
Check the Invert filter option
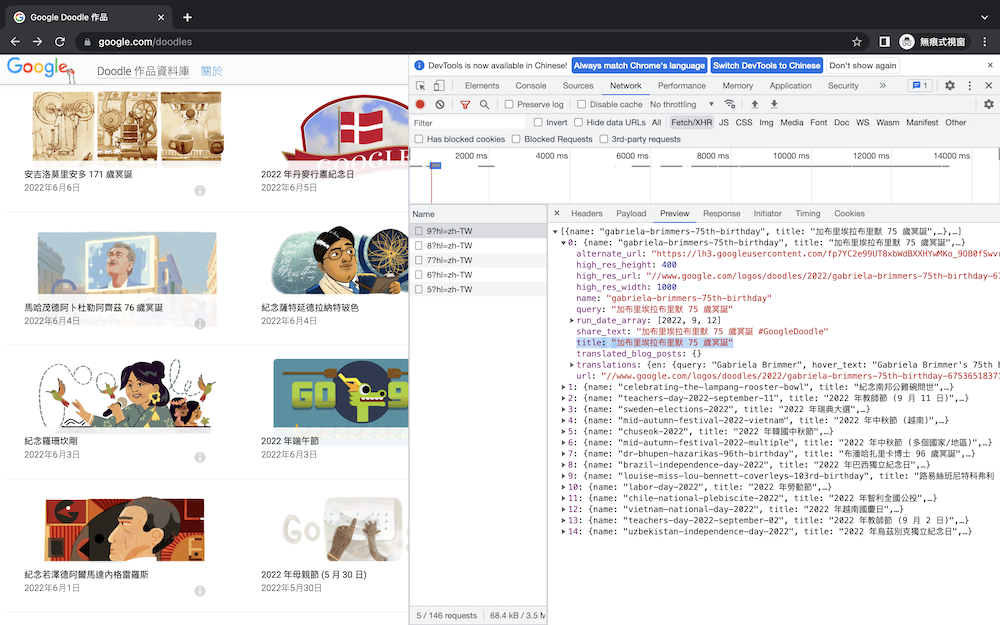tap(538, 122)
